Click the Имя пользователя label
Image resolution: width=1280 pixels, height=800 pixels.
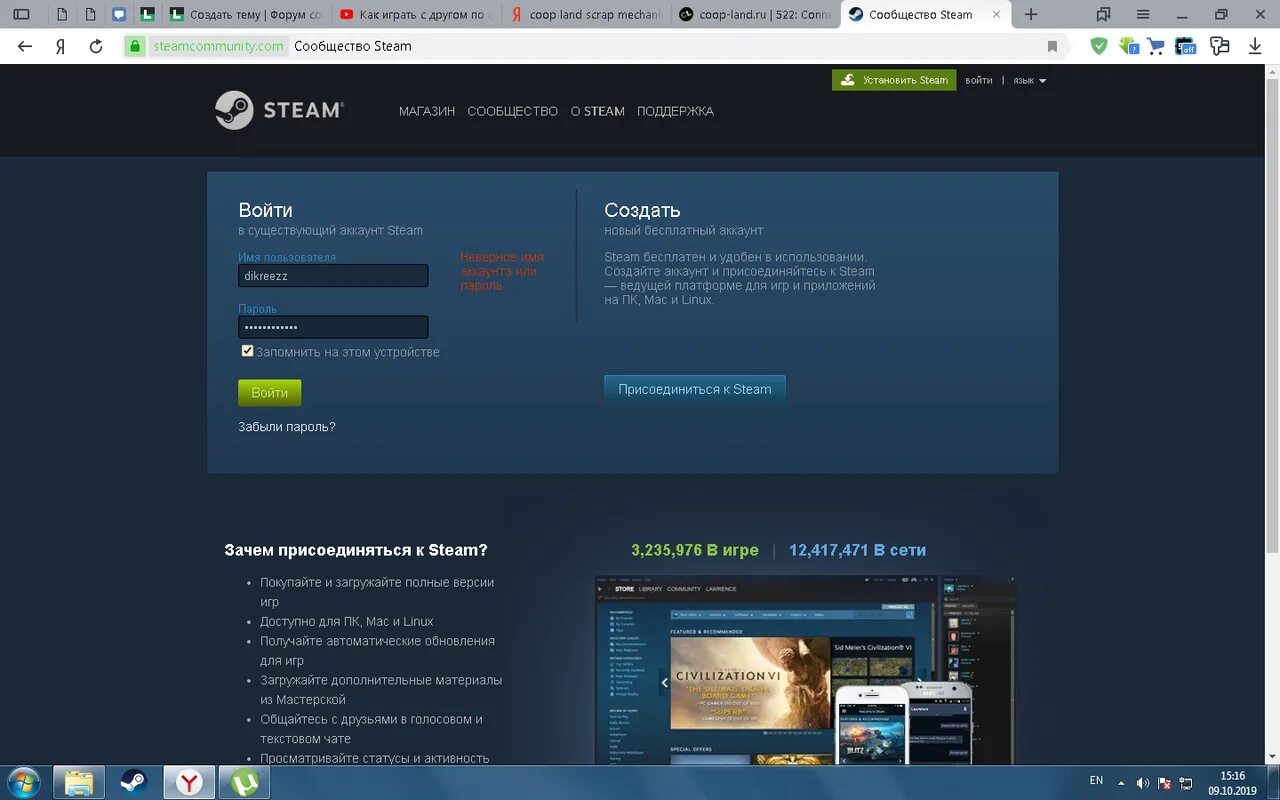pyautogui.click(x=287, y=257)
